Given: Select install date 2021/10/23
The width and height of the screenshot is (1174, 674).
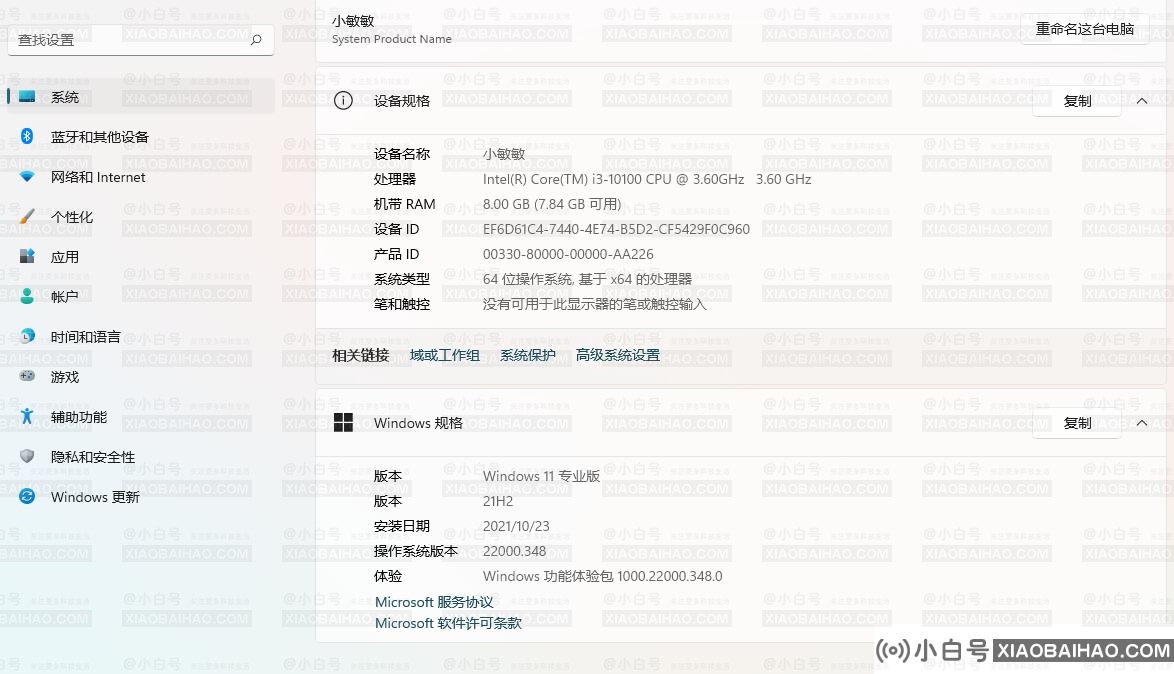Looking at the screenshot, I should 516,526.
